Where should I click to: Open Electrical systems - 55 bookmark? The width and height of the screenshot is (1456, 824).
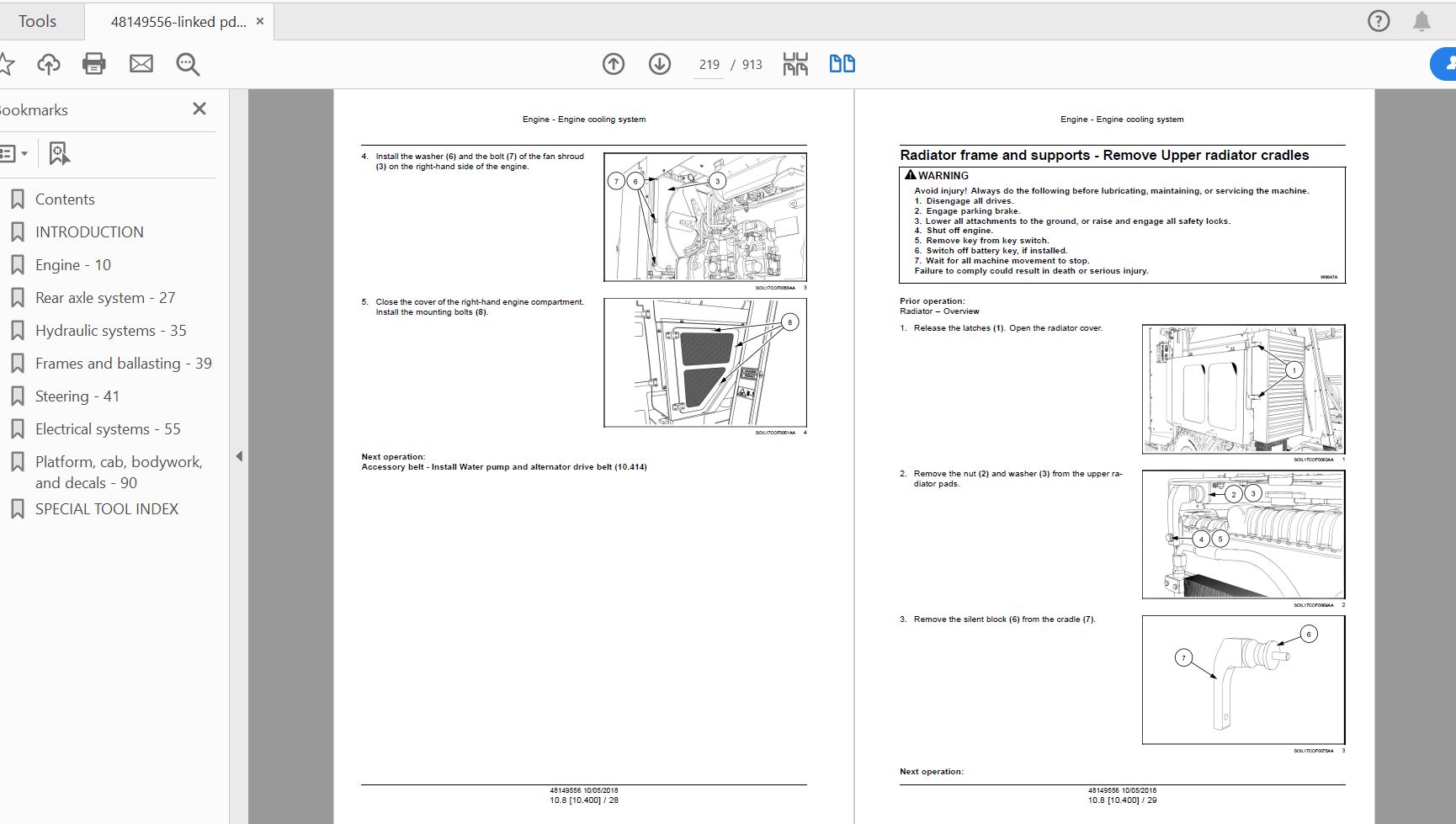(108, 429)
